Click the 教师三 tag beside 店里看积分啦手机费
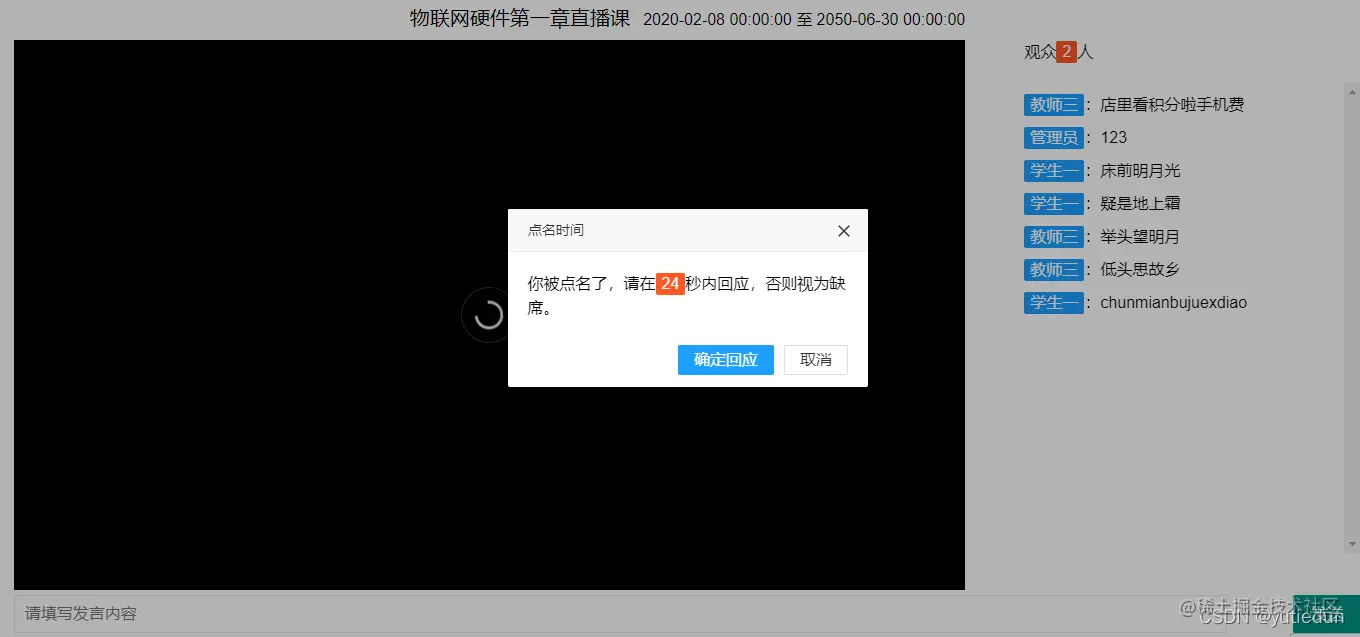Viewport: 1360px width, 637px height. 1054,105
